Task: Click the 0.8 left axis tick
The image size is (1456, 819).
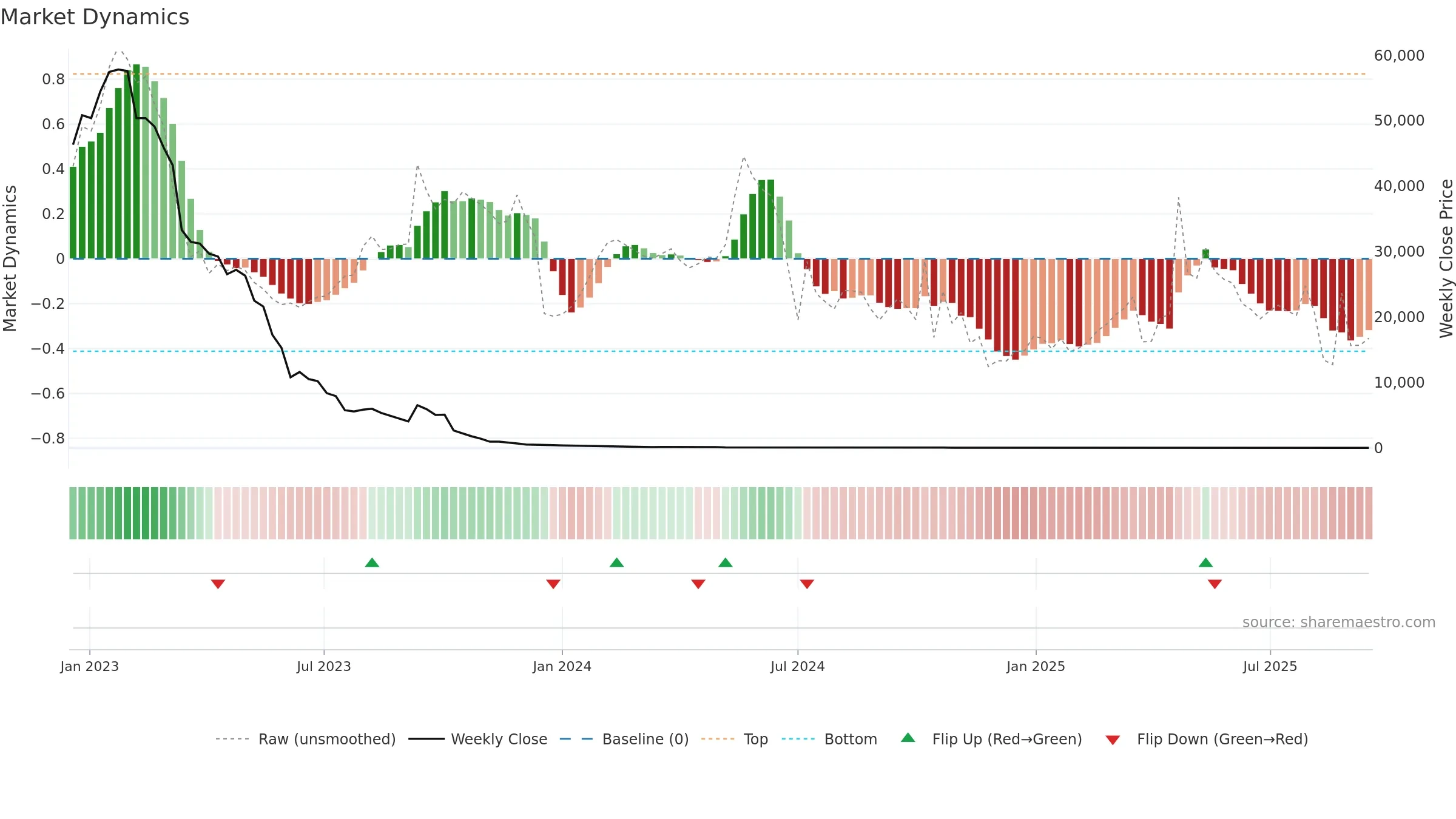Action: [53, 79]
